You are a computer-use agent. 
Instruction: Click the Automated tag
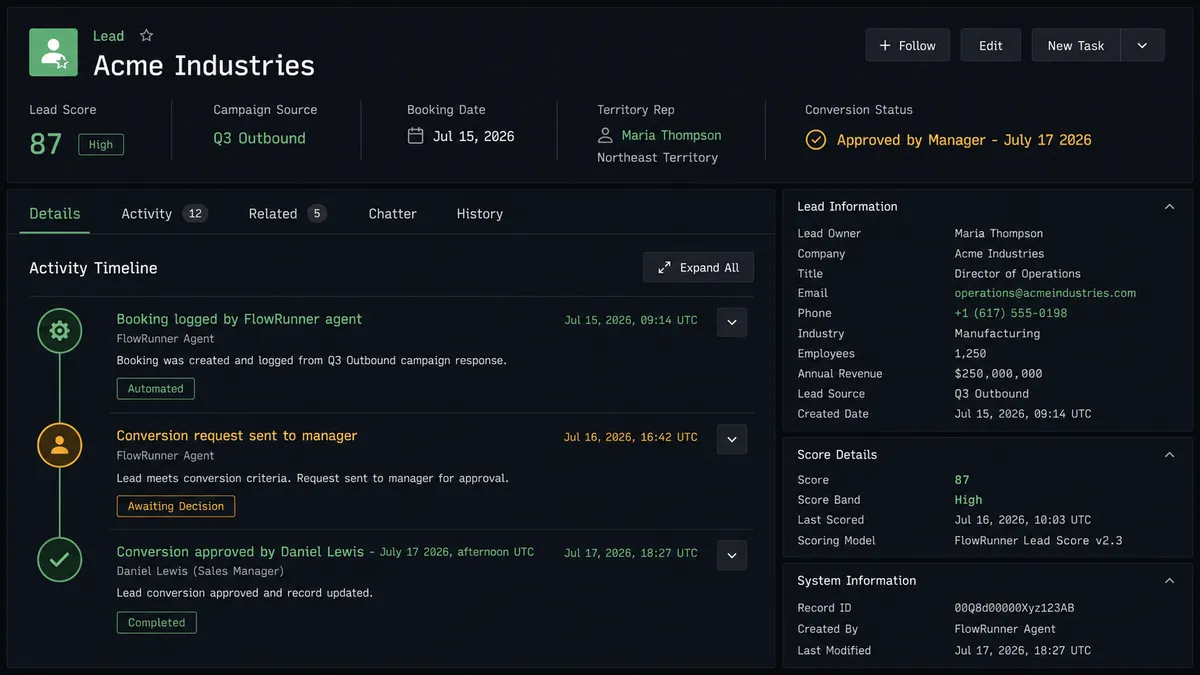(155, 388)
